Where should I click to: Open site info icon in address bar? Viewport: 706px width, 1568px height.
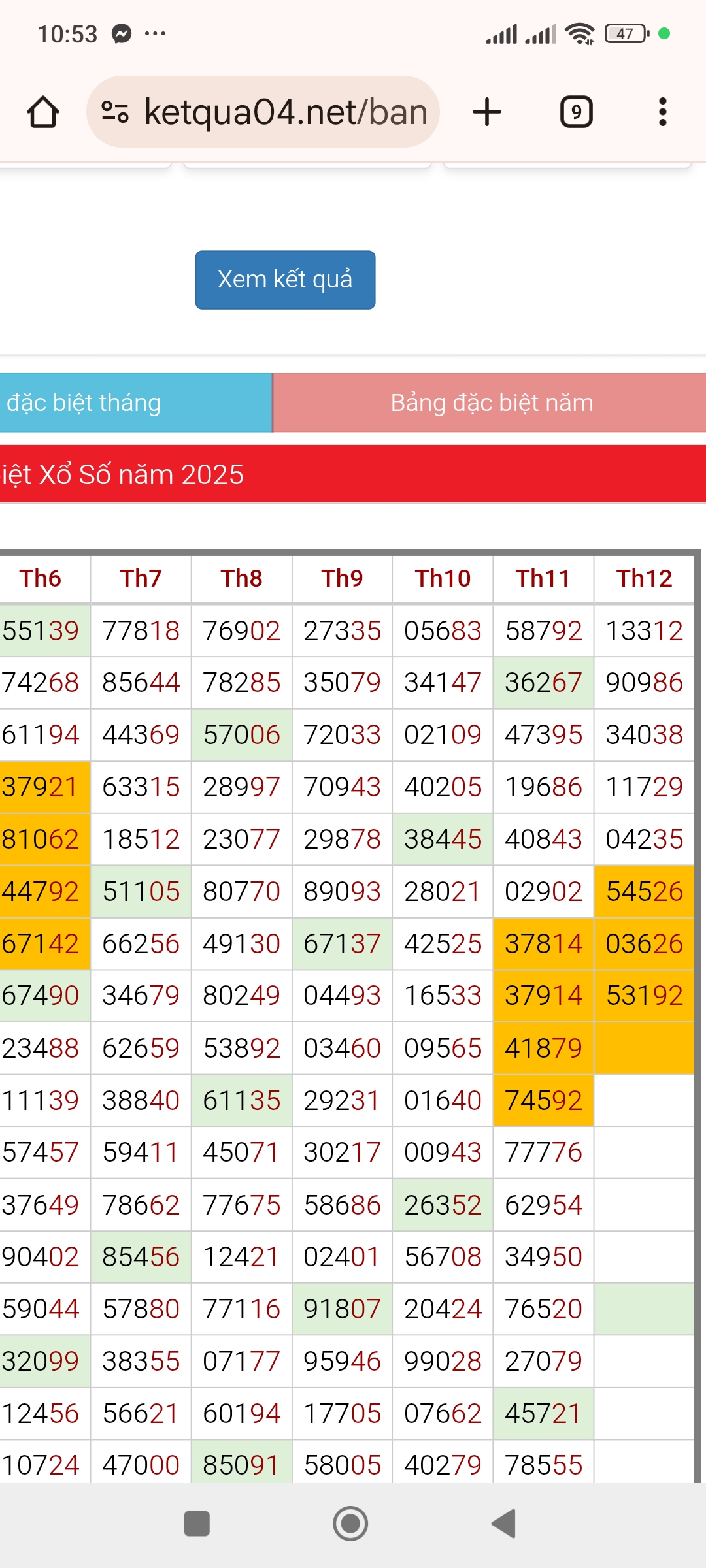click(115, 112)
